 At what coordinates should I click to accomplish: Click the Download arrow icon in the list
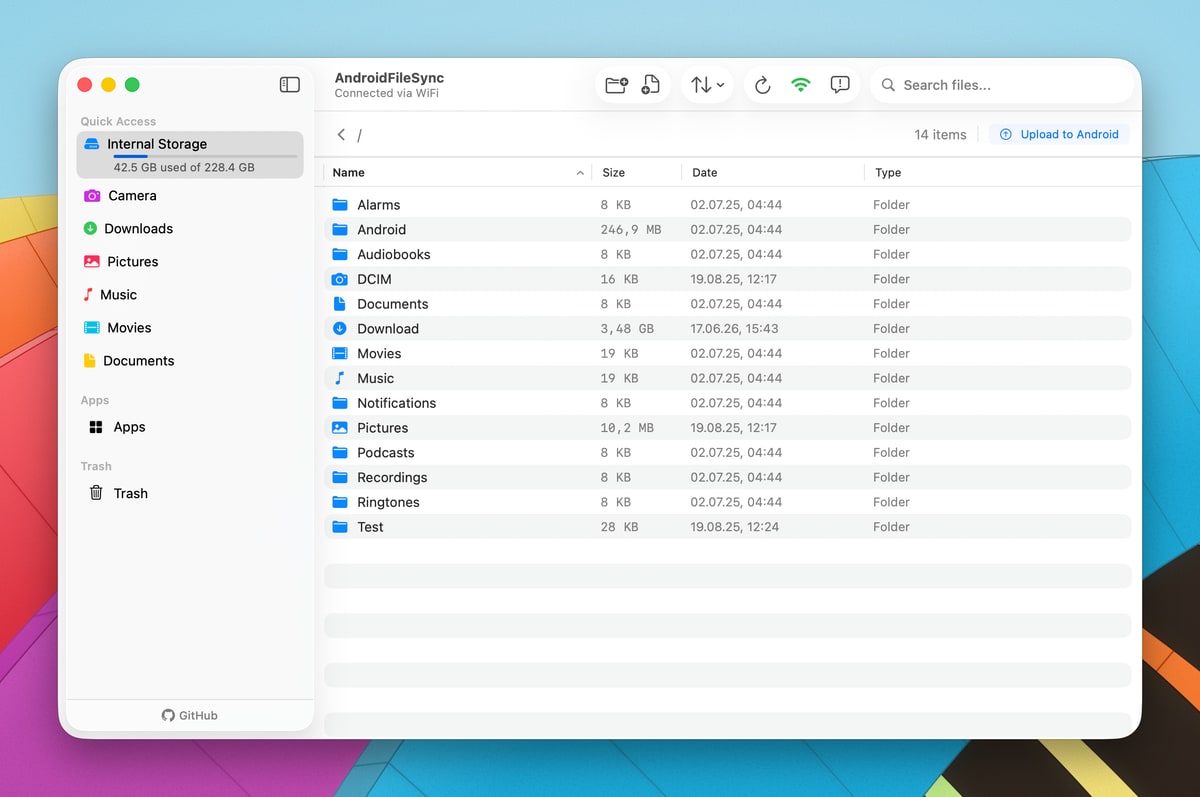339,329
